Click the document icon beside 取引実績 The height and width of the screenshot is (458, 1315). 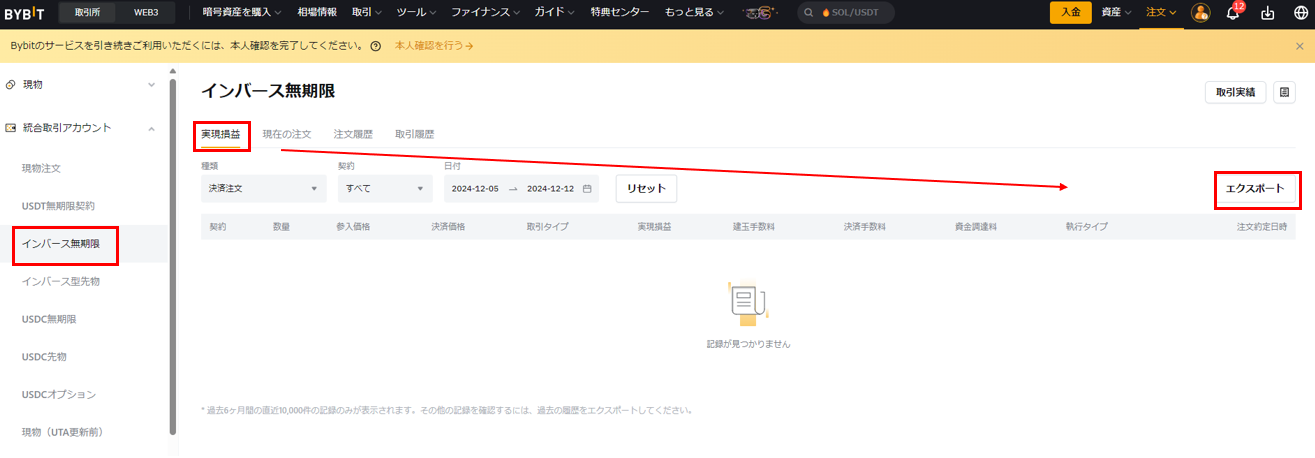(x=1284, y=92)
